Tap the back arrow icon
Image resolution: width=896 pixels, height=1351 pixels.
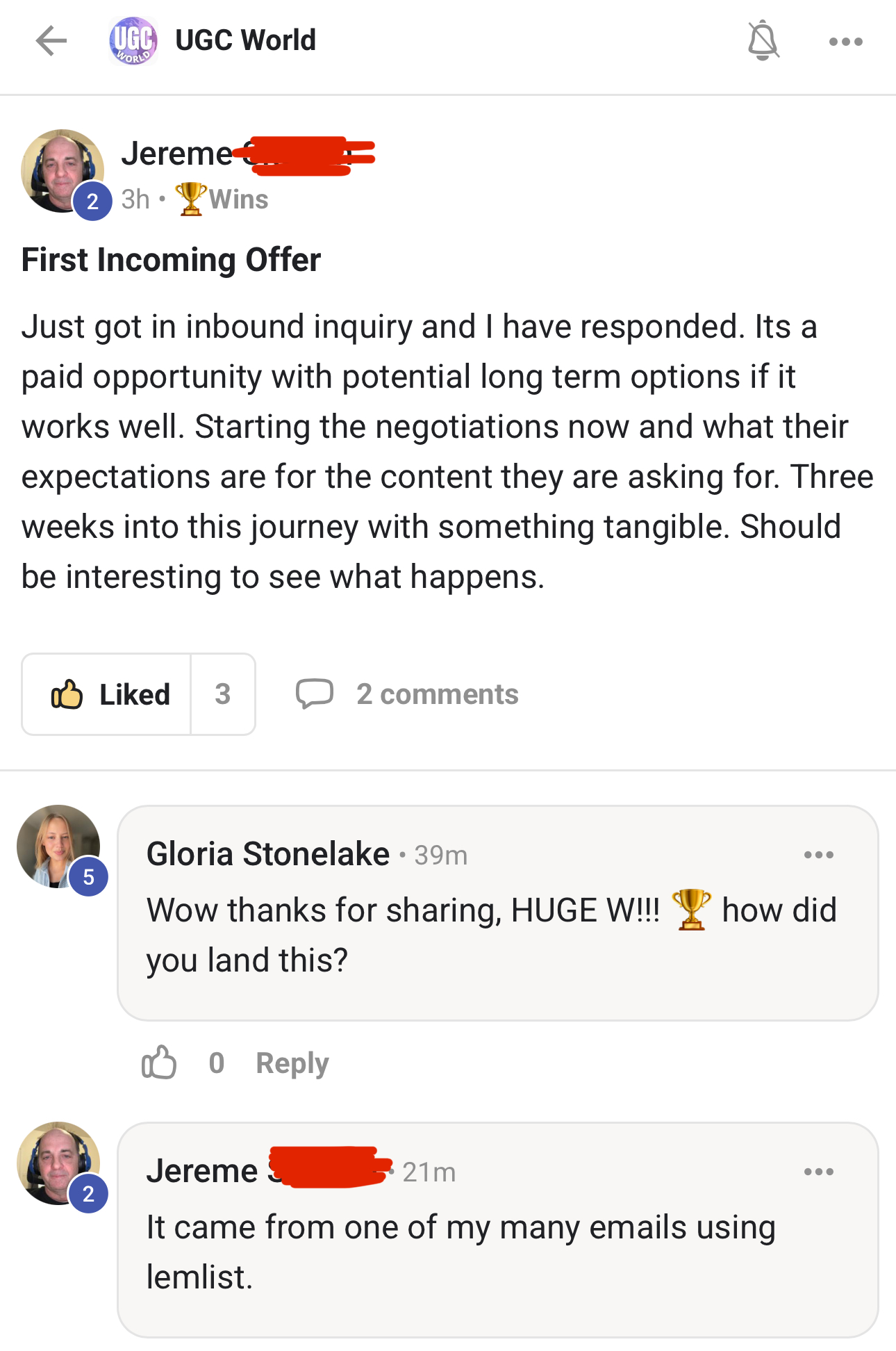(51, 41)
